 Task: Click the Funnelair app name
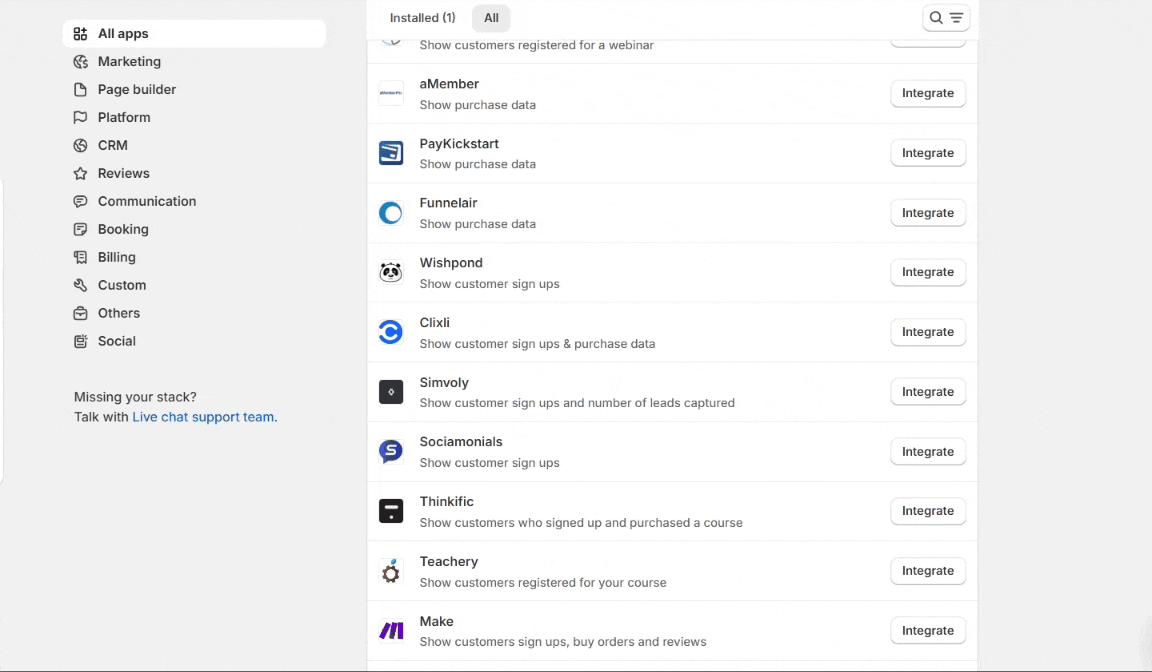click(x=448, y=203)
